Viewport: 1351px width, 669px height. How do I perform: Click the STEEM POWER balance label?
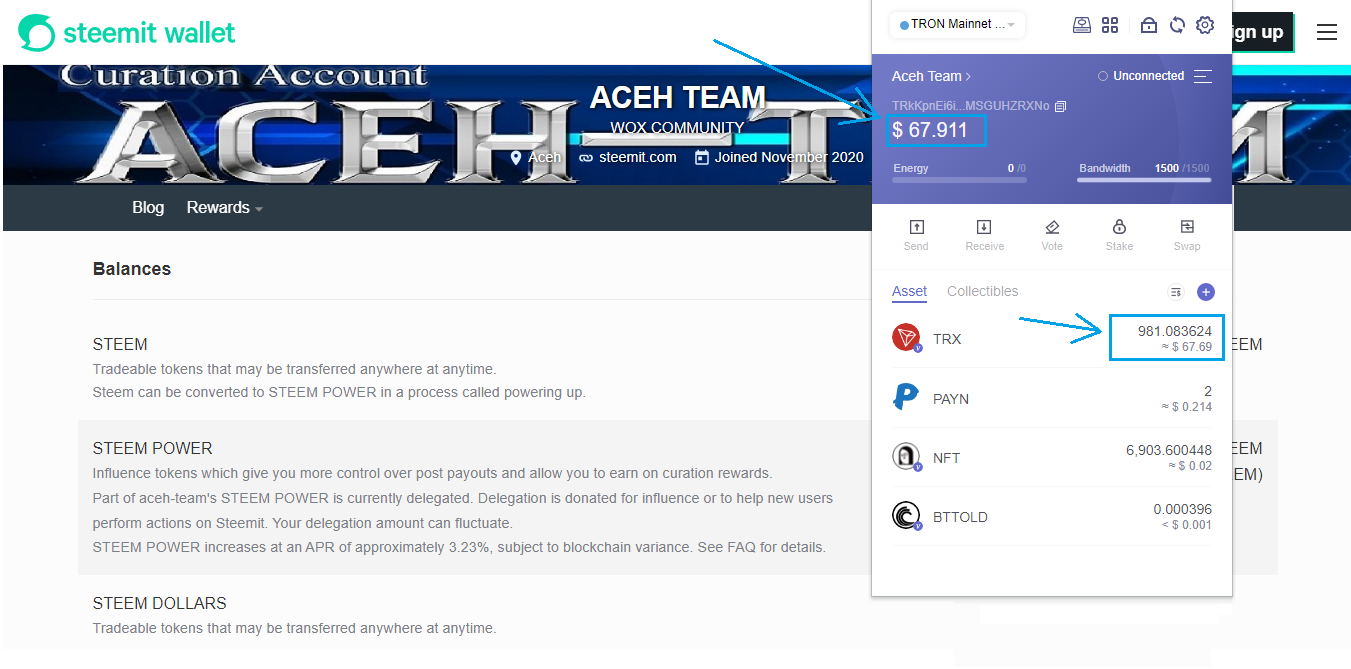(x=153, y=448)
